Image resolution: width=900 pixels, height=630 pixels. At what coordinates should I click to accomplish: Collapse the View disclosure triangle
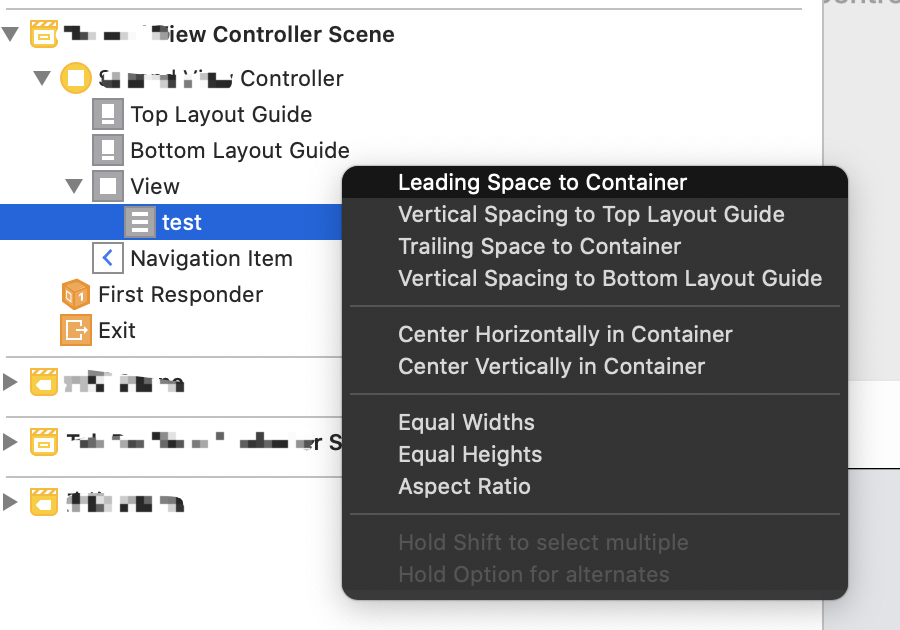tap(74, 186)
